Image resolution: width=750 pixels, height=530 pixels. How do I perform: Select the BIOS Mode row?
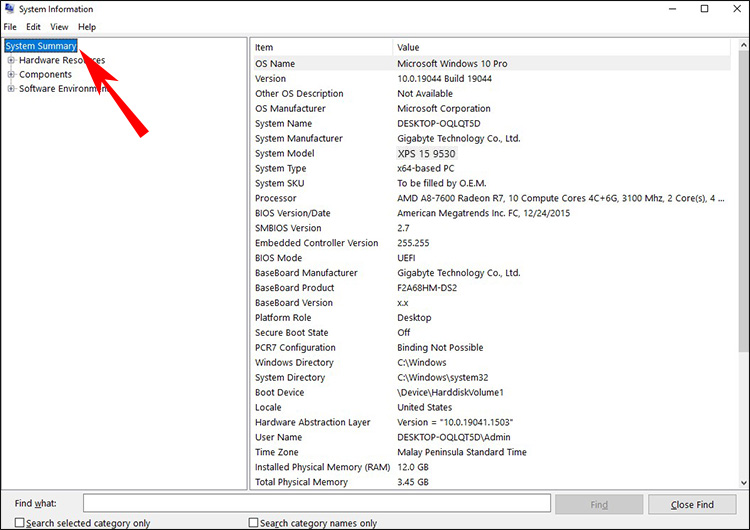[x=491, y=258]
